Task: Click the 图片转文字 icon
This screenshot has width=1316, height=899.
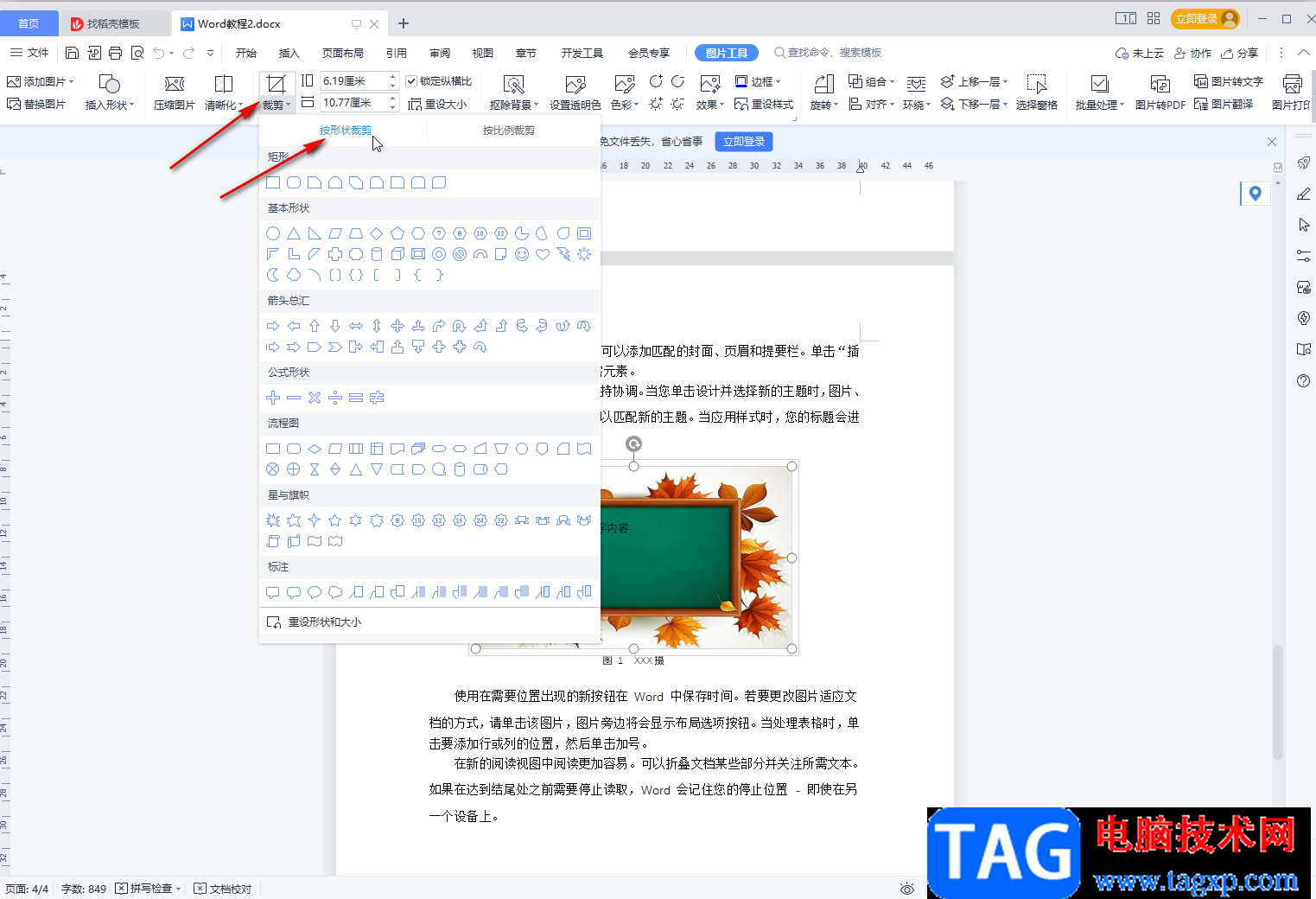Action: 1228,81
